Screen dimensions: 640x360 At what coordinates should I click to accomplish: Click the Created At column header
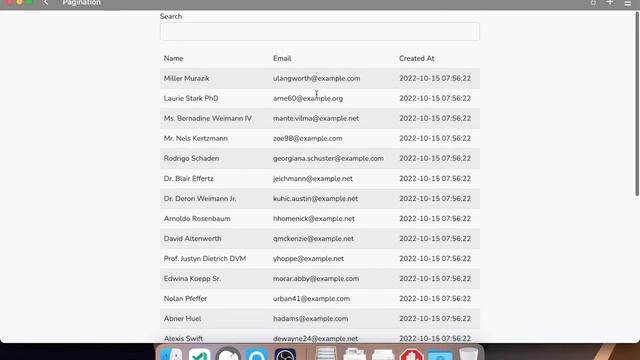click(417, 58)
